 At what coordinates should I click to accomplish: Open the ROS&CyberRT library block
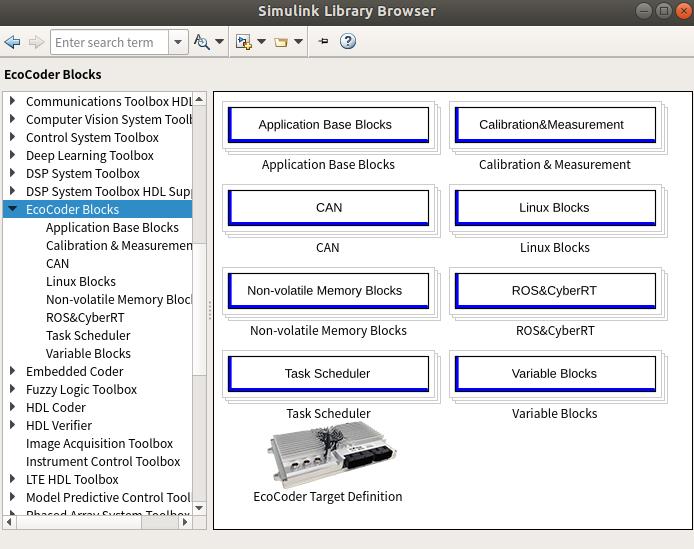coord(555,291)
